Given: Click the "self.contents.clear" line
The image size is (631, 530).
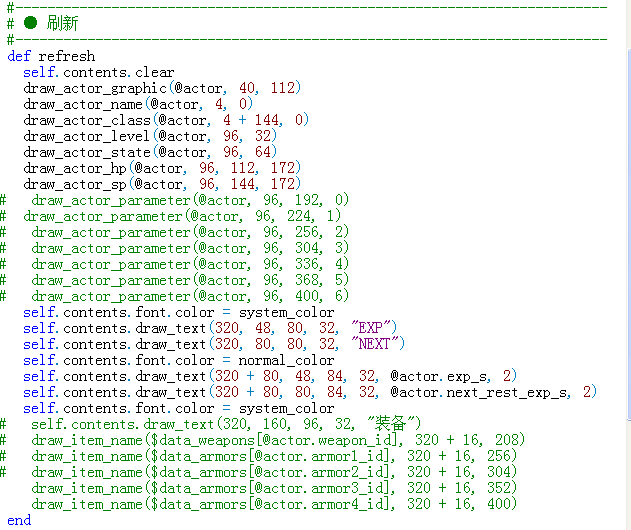Looking at the screenshot, I should click(x=99, y=72).
